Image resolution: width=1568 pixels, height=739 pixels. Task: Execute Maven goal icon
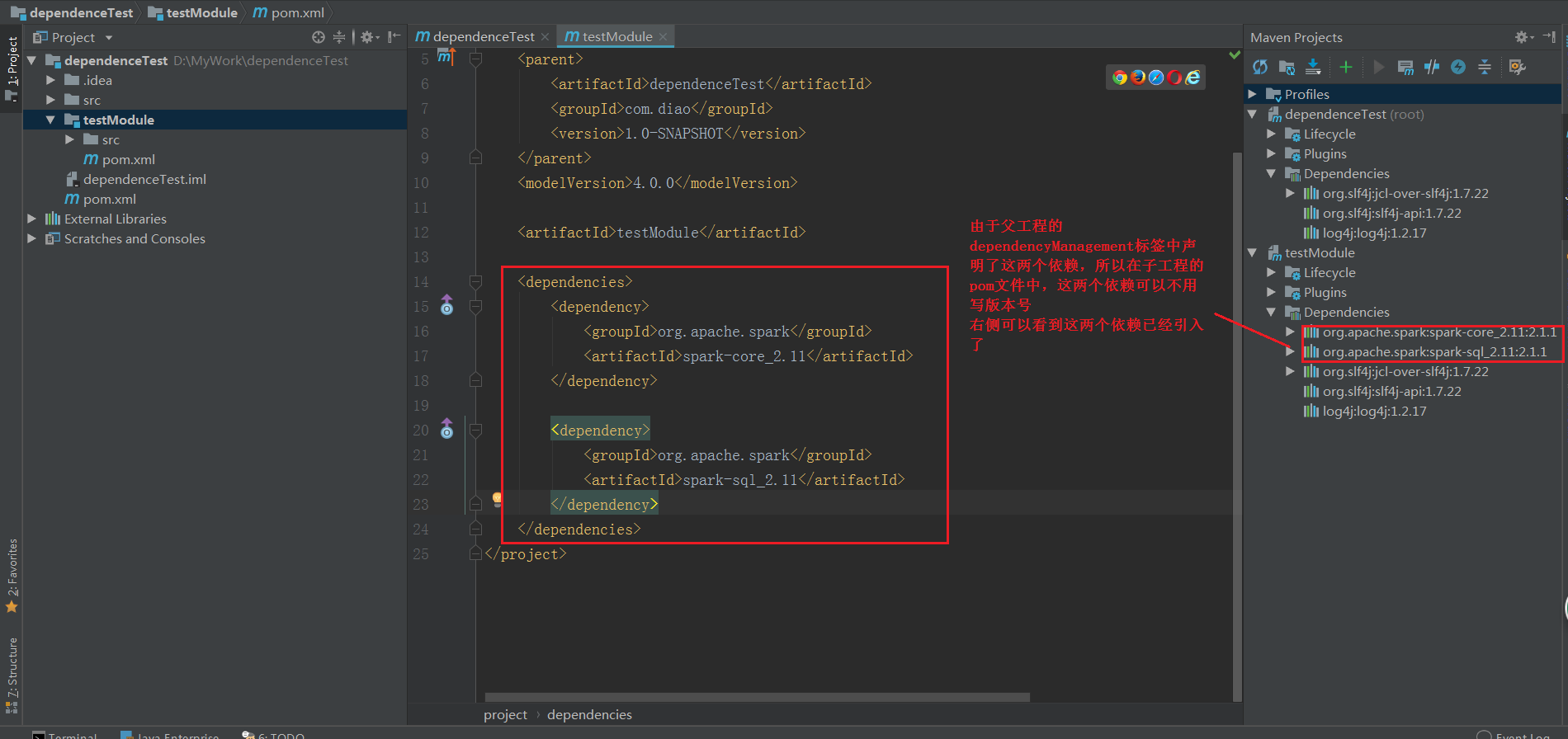[x=1405, y=67]
